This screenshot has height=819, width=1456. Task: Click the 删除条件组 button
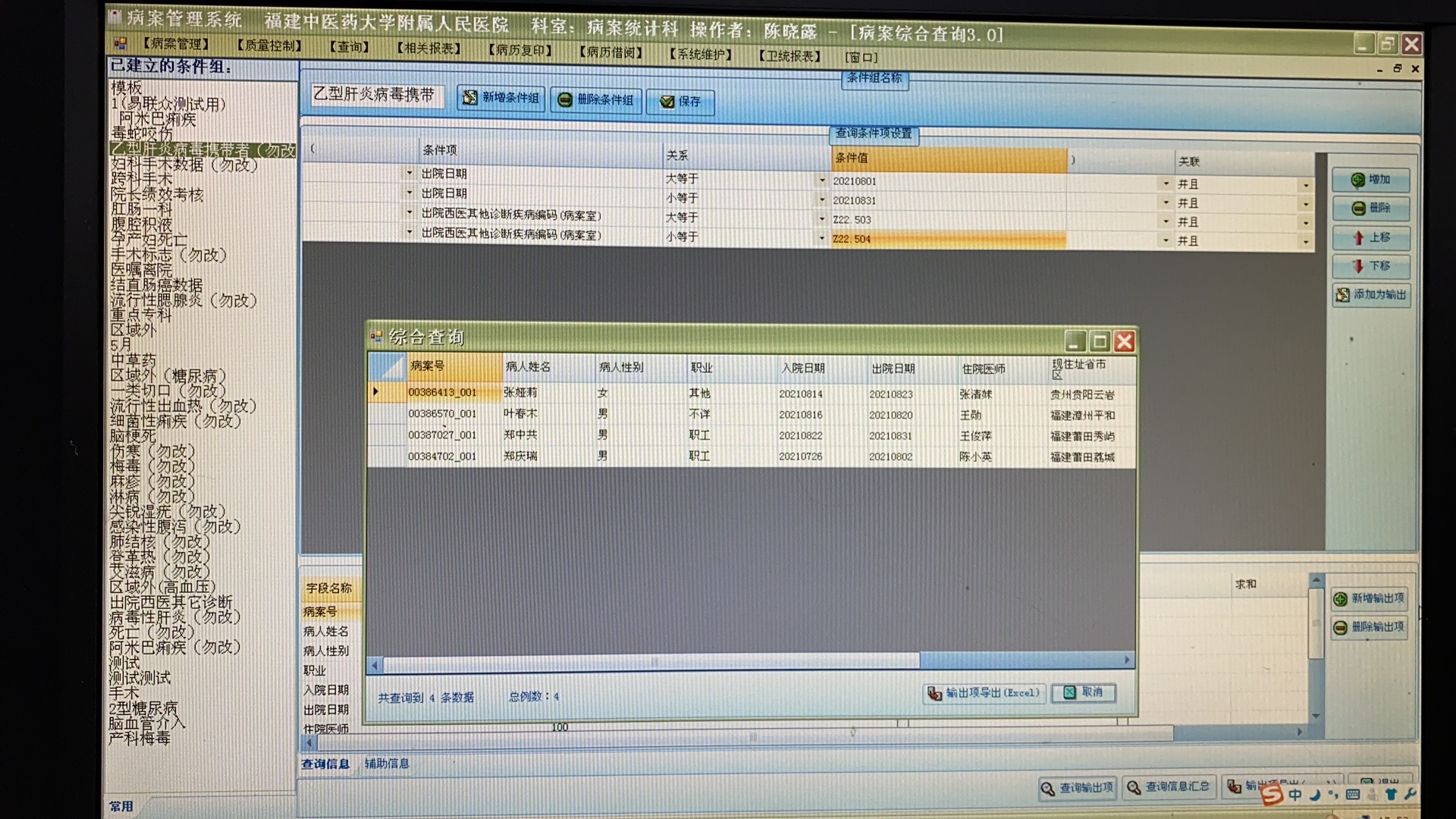click(x=596, y=100)
